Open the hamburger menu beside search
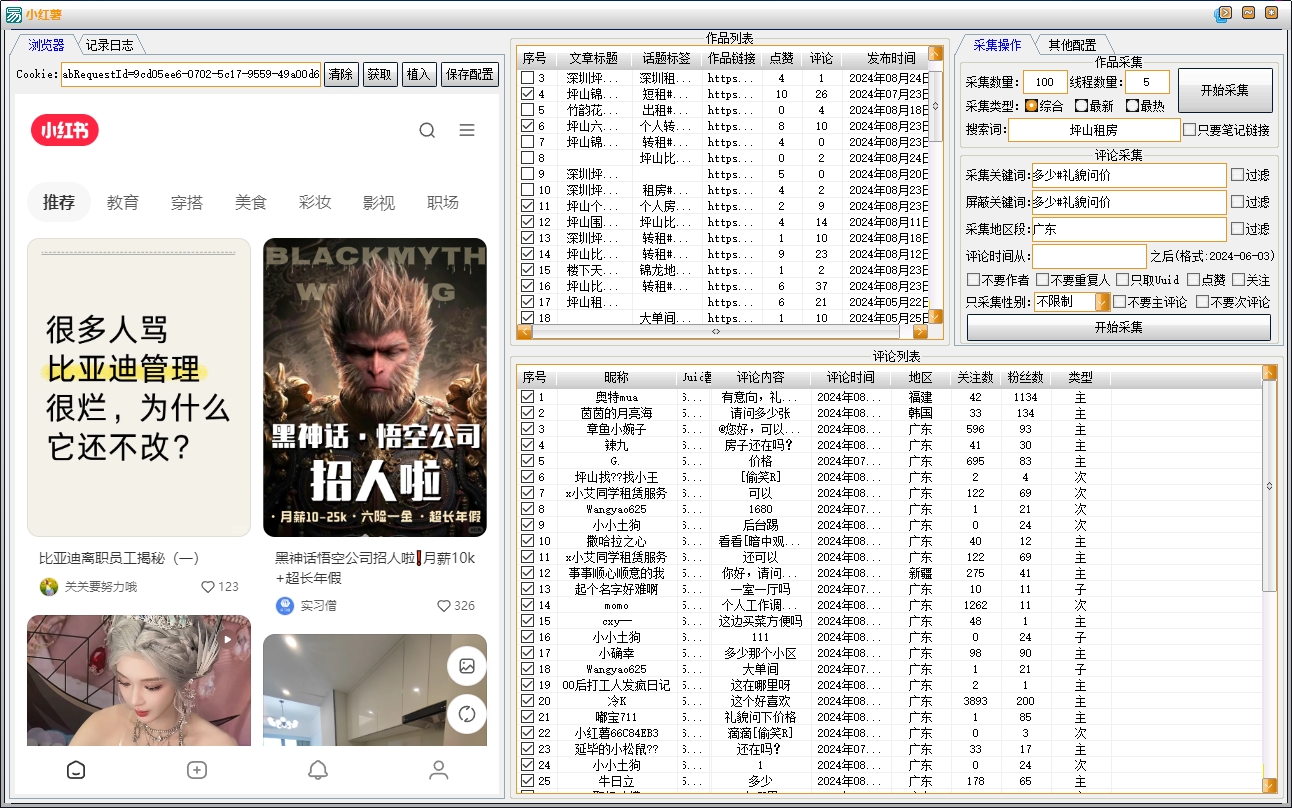 click(x=467, y=130)
